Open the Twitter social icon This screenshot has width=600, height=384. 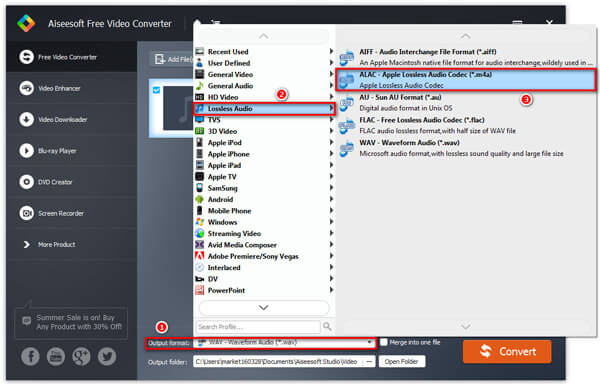point(107,356)
